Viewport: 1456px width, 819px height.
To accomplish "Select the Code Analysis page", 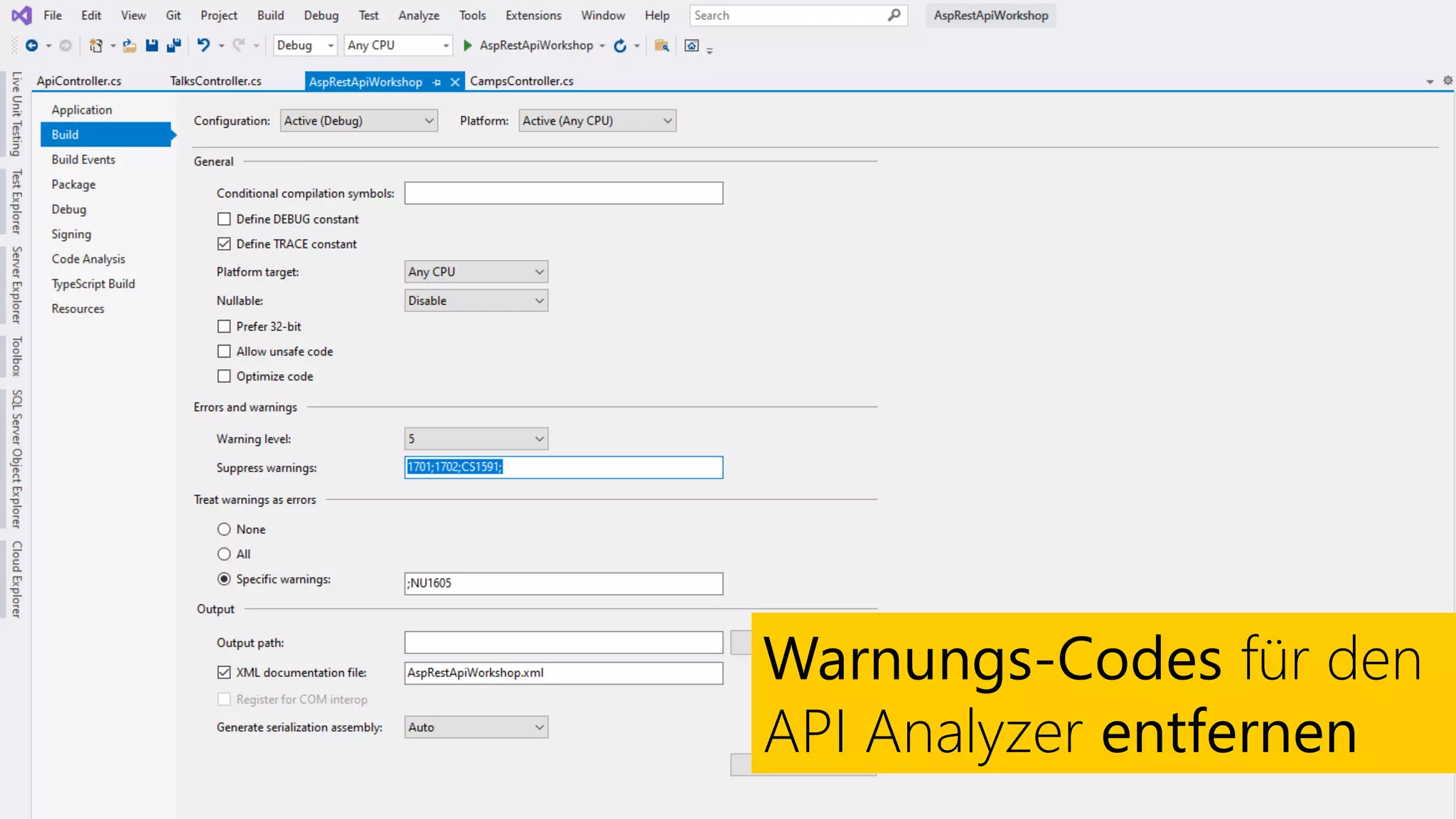I will point(88,259).
